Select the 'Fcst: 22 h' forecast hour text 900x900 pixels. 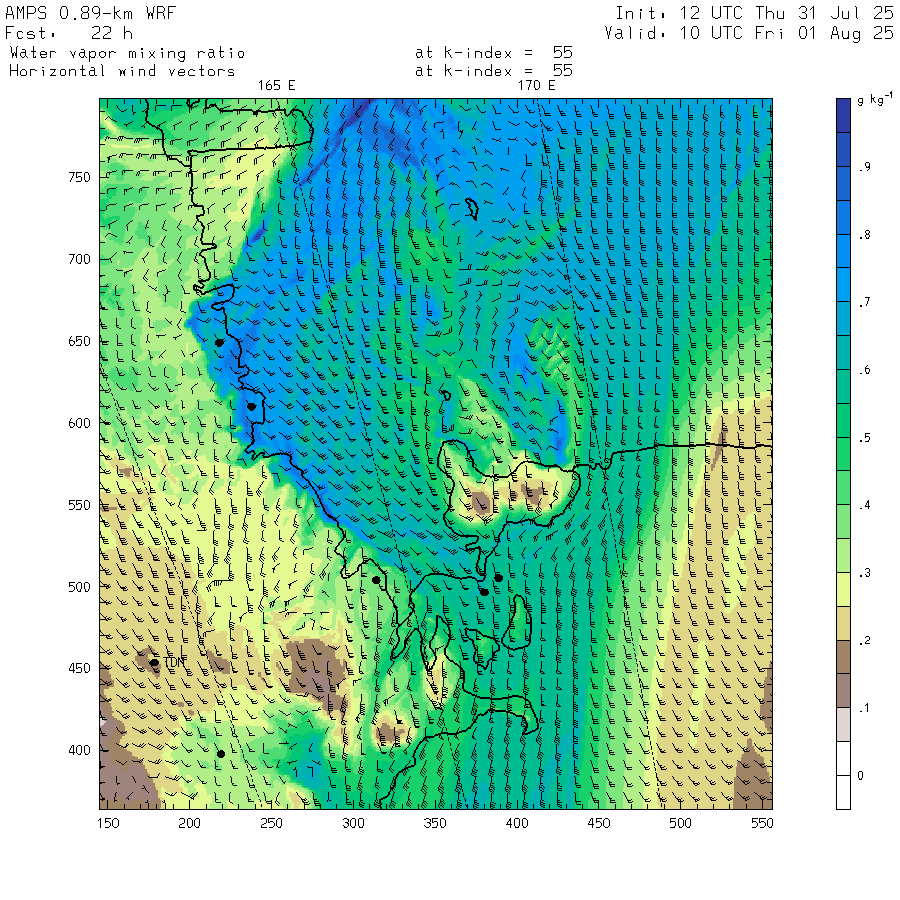coord(69,33)
